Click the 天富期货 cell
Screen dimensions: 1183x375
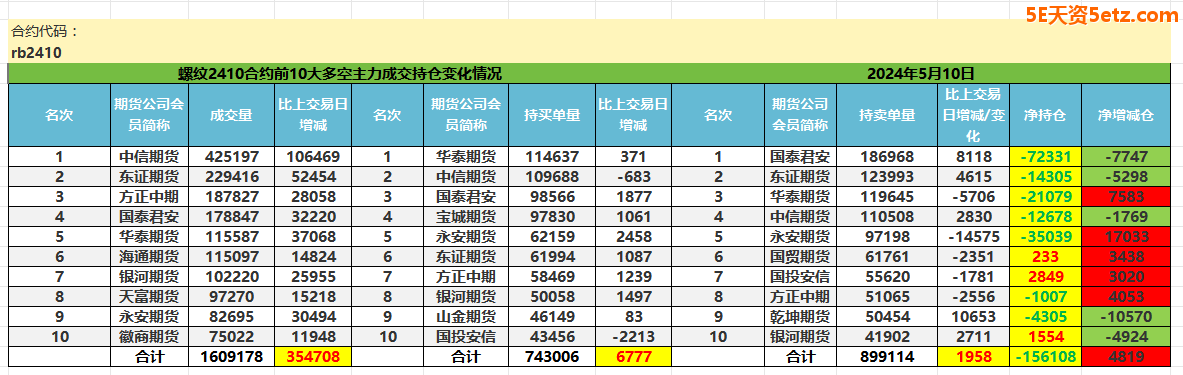(149, 297)
